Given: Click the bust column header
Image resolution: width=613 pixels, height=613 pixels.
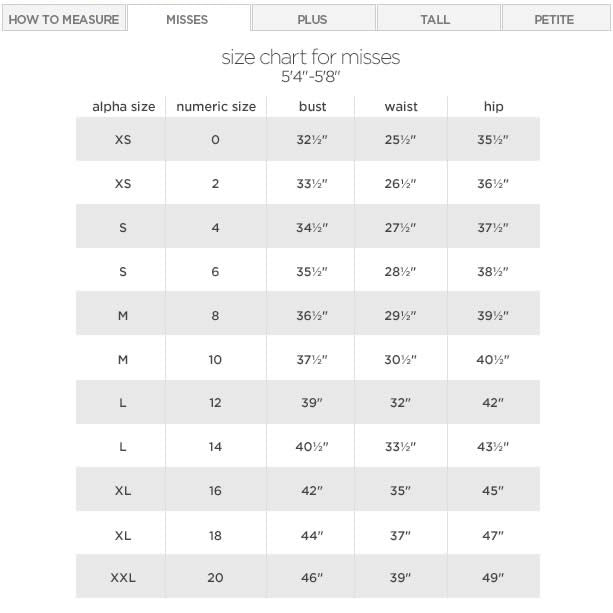Looking at the screenshot, I should pos(312,106).
